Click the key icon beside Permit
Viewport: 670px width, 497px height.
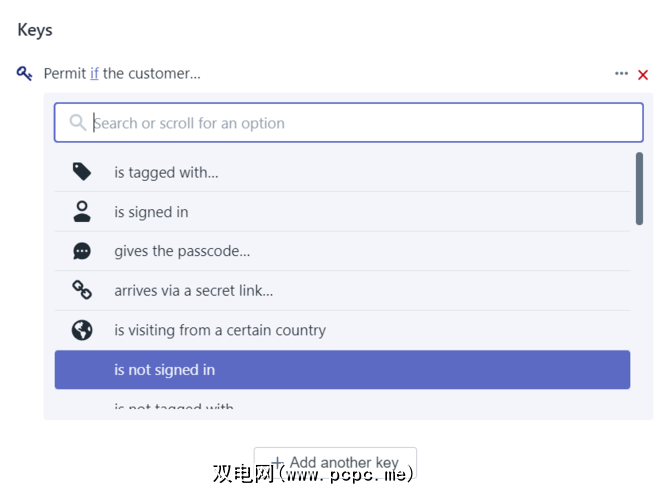[x=25, y=73]
